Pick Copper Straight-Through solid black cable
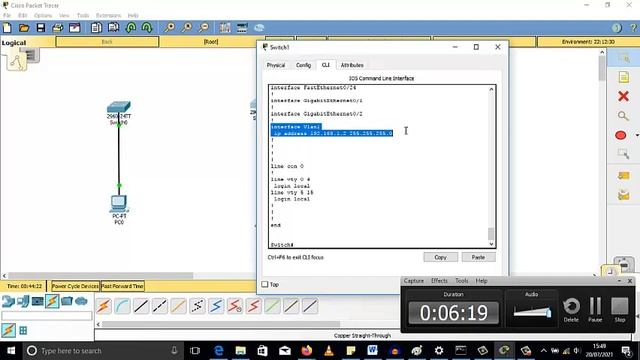The image size is (640, 360). (x=141, y=306)
